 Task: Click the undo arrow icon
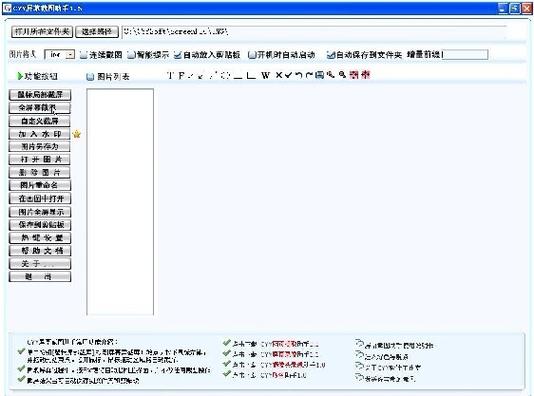tap(299, 75)
